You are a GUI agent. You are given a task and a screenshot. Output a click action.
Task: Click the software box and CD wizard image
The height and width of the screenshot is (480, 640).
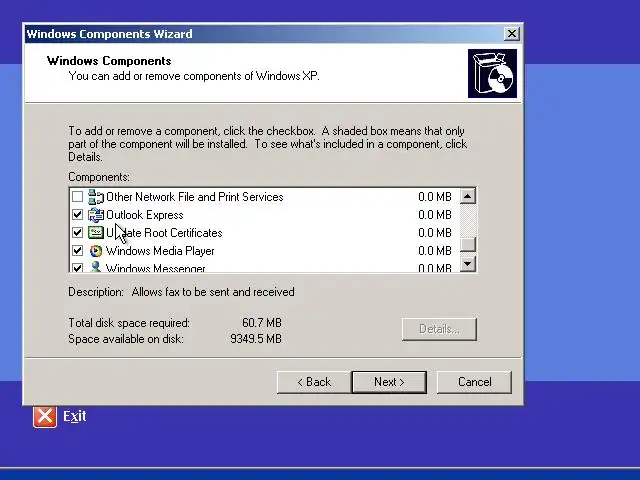492,73
